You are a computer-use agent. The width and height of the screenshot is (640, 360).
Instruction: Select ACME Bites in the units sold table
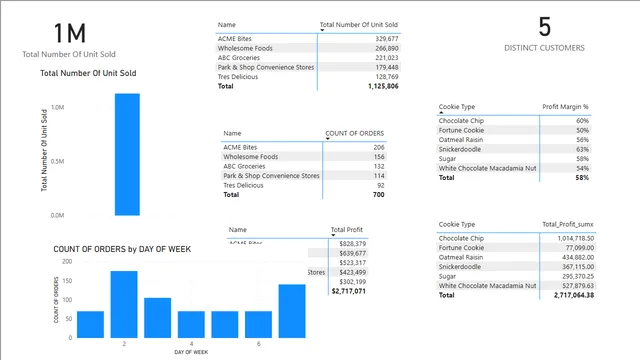pos(234,38)
